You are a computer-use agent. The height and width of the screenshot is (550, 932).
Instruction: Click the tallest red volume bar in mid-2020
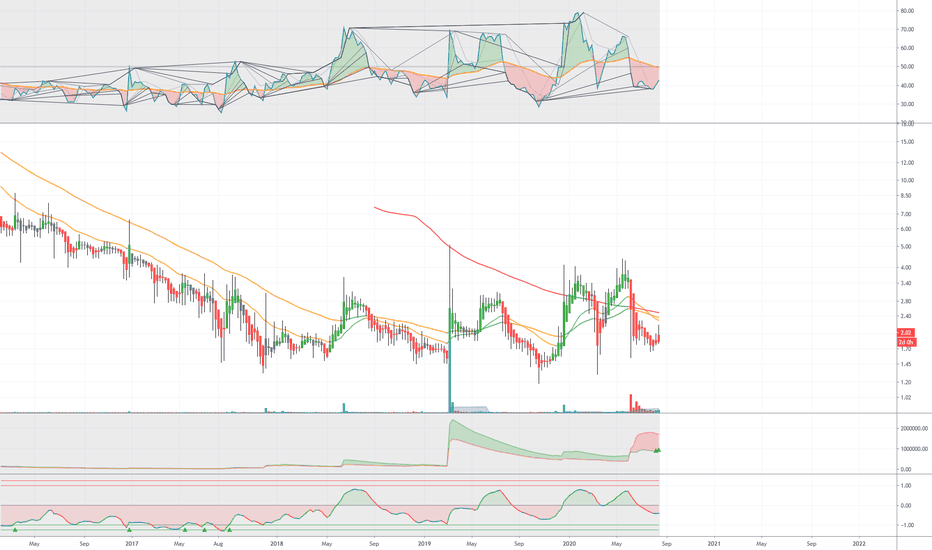(x=631, y=403)
